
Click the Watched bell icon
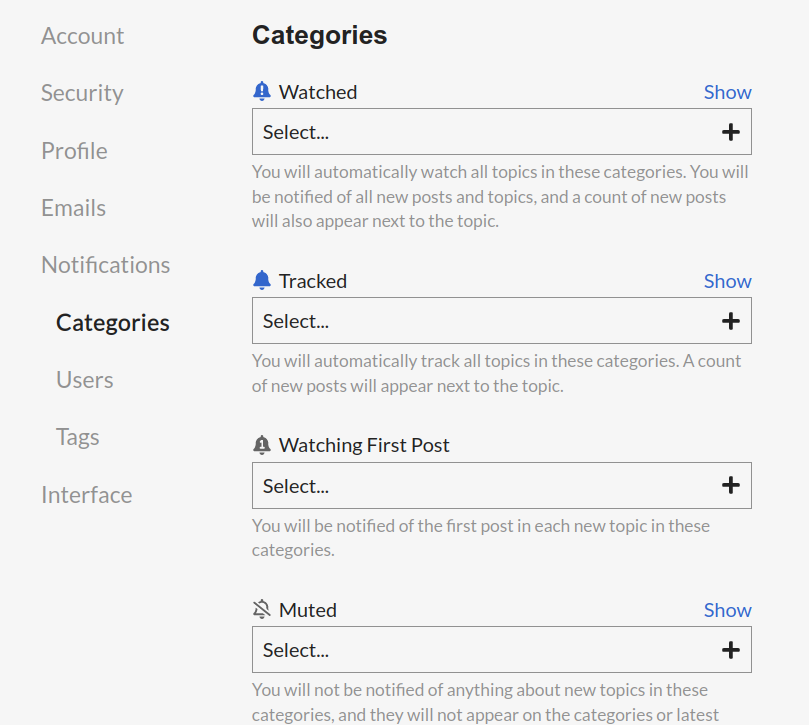pyautogui.click(x=262, y=91)
